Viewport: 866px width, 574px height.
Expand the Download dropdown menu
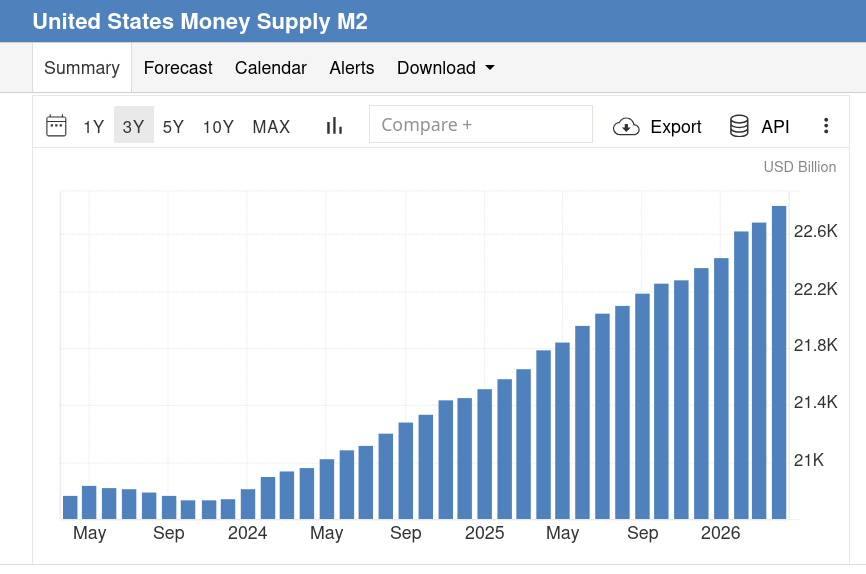coord(446,67)
